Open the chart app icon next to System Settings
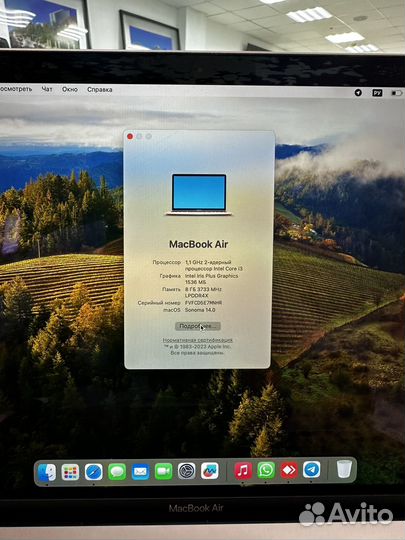The width and height of the screenshot is (405, 540). click(210, 471)
